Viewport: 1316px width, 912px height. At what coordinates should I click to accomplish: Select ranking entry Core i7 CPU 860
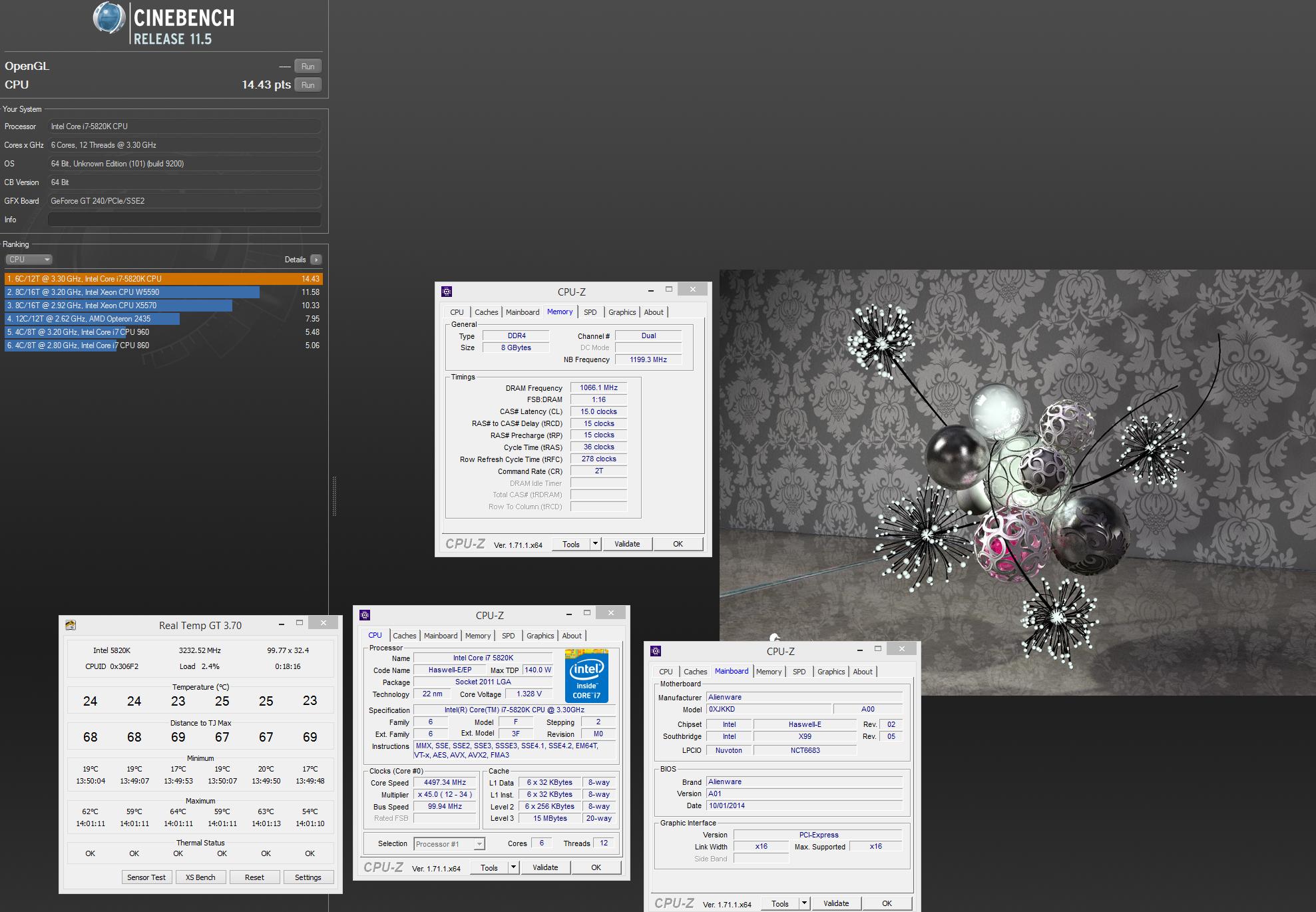pyautogui.click(x=163, y=345)
